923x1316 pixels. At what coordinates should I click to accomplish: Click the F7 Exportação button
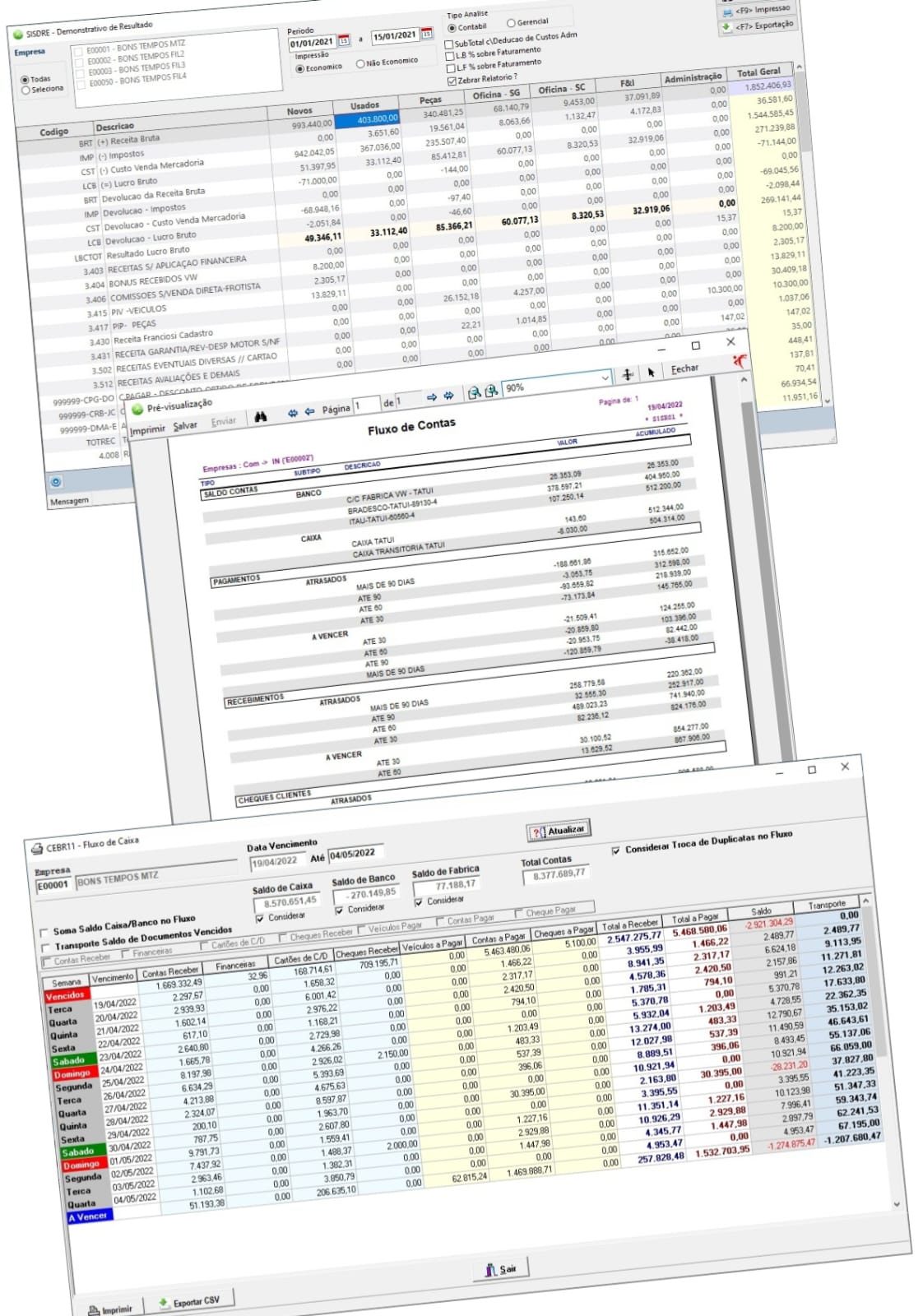pyautogui.click(x=757, y=25)
